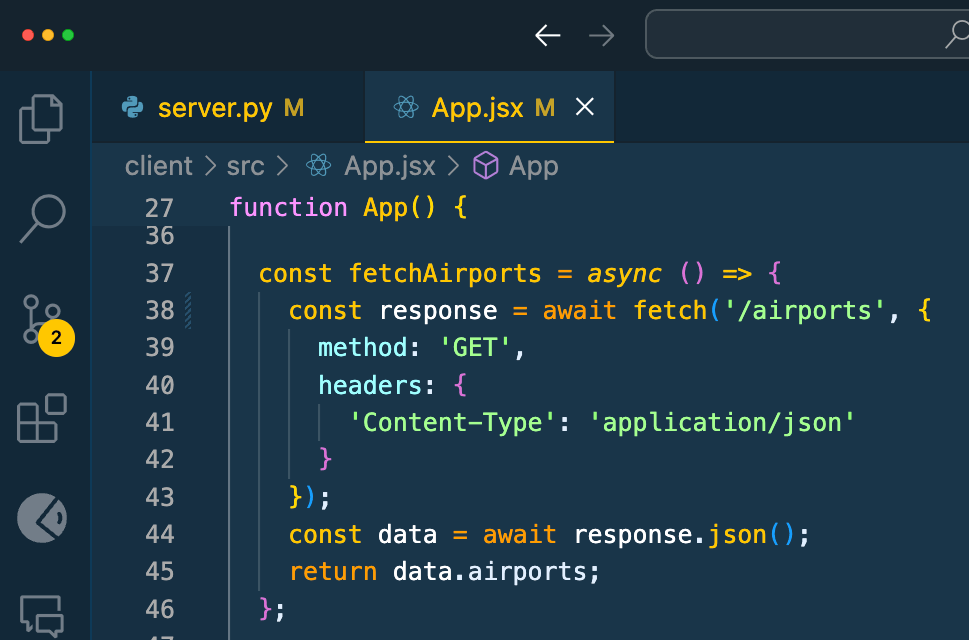Go back using the left arrow
Viewport: 969px width, 640px height.
click(x=547, y=36)
